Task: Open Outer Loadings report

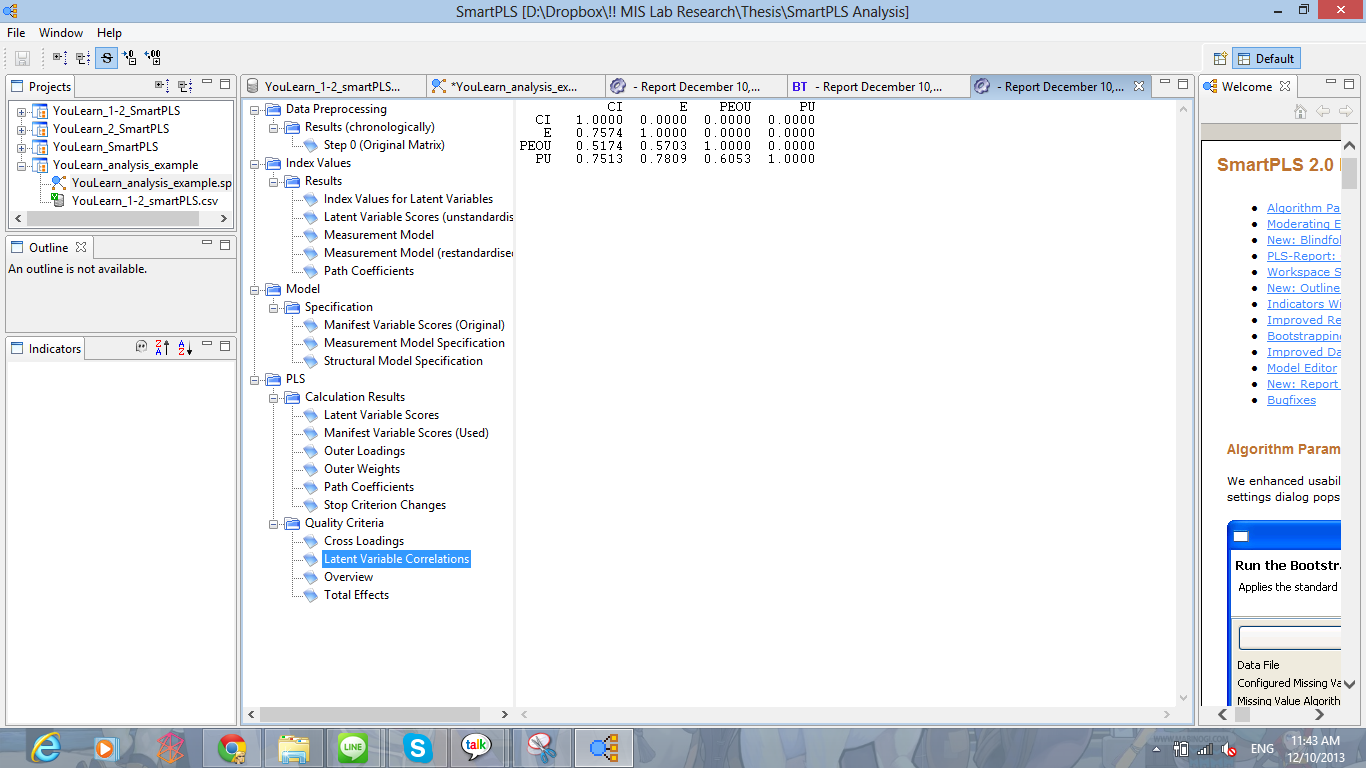Action: [364, 451]
